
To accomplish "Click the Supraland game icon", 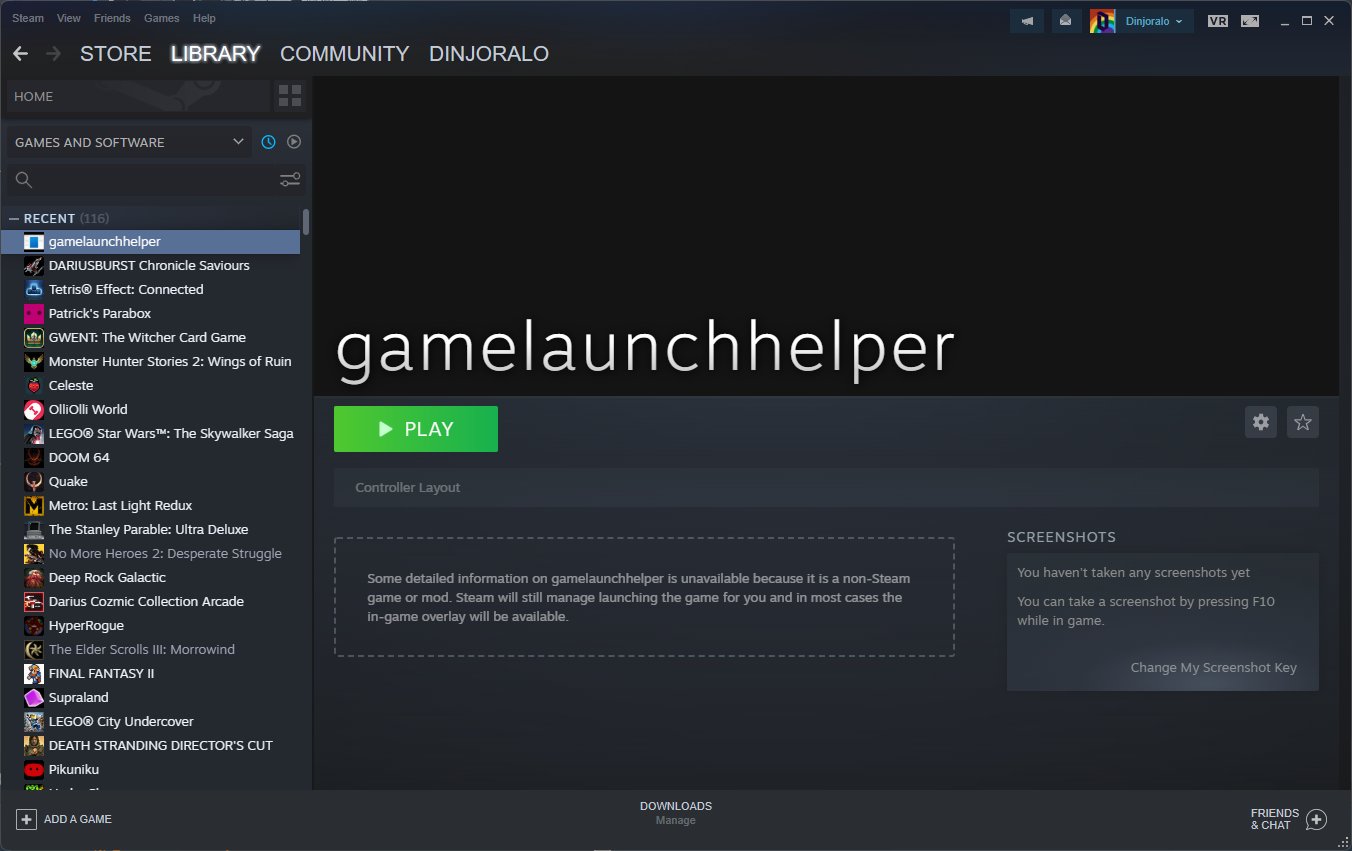I will pos(34,698).
